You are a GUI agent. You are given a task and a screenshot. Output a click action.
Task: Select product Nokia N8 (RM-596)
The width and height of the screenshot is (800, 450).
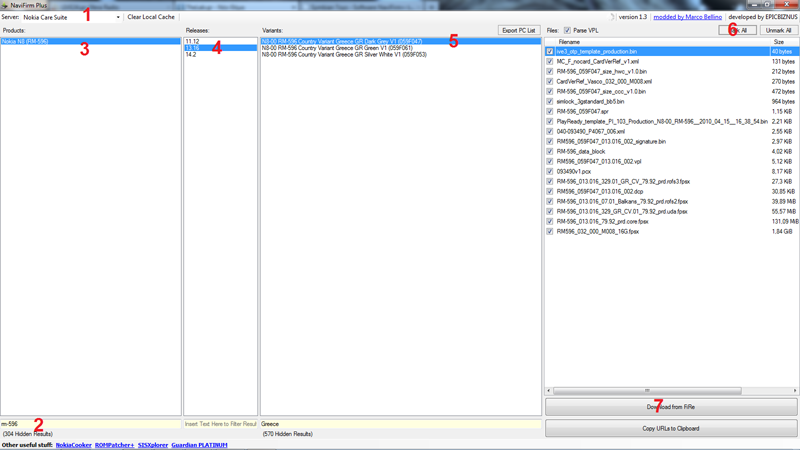[x=90, y=41]
